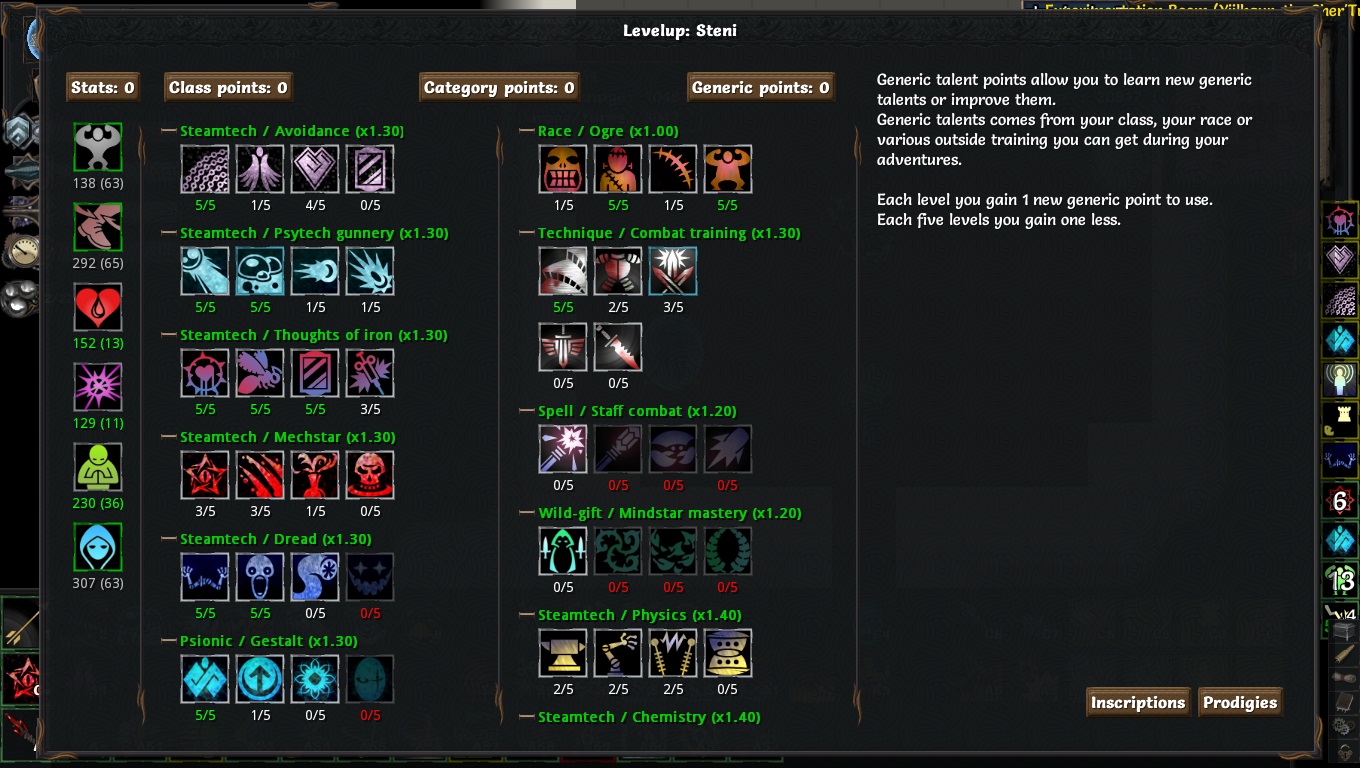Select the hooded Cunning stat icon showing 307
Image resolution: width=1360 pixels, height=768 pixels.
98,547
